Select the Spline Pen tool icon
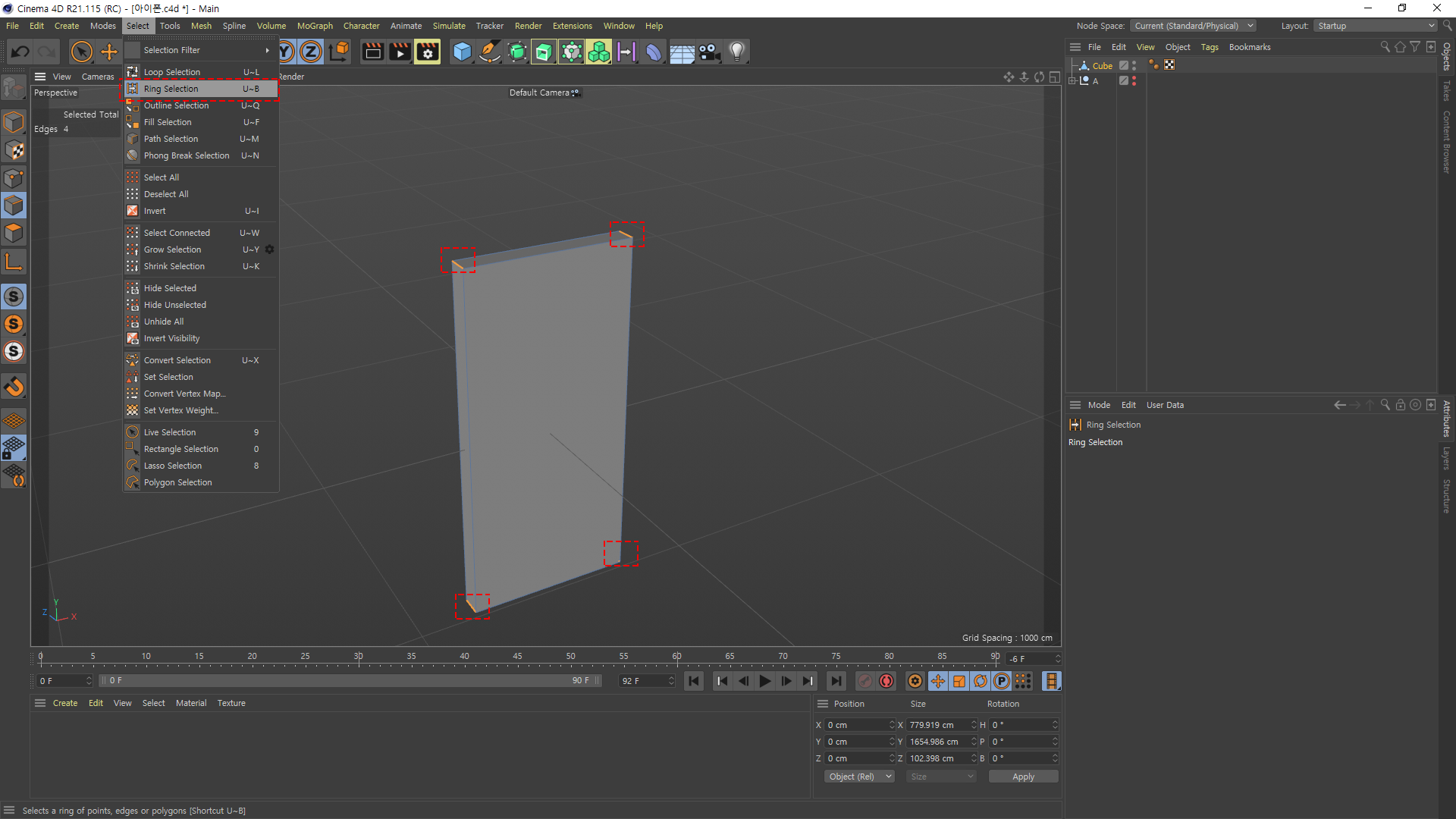The image size is (1456, 819). [x=490, y=52]
